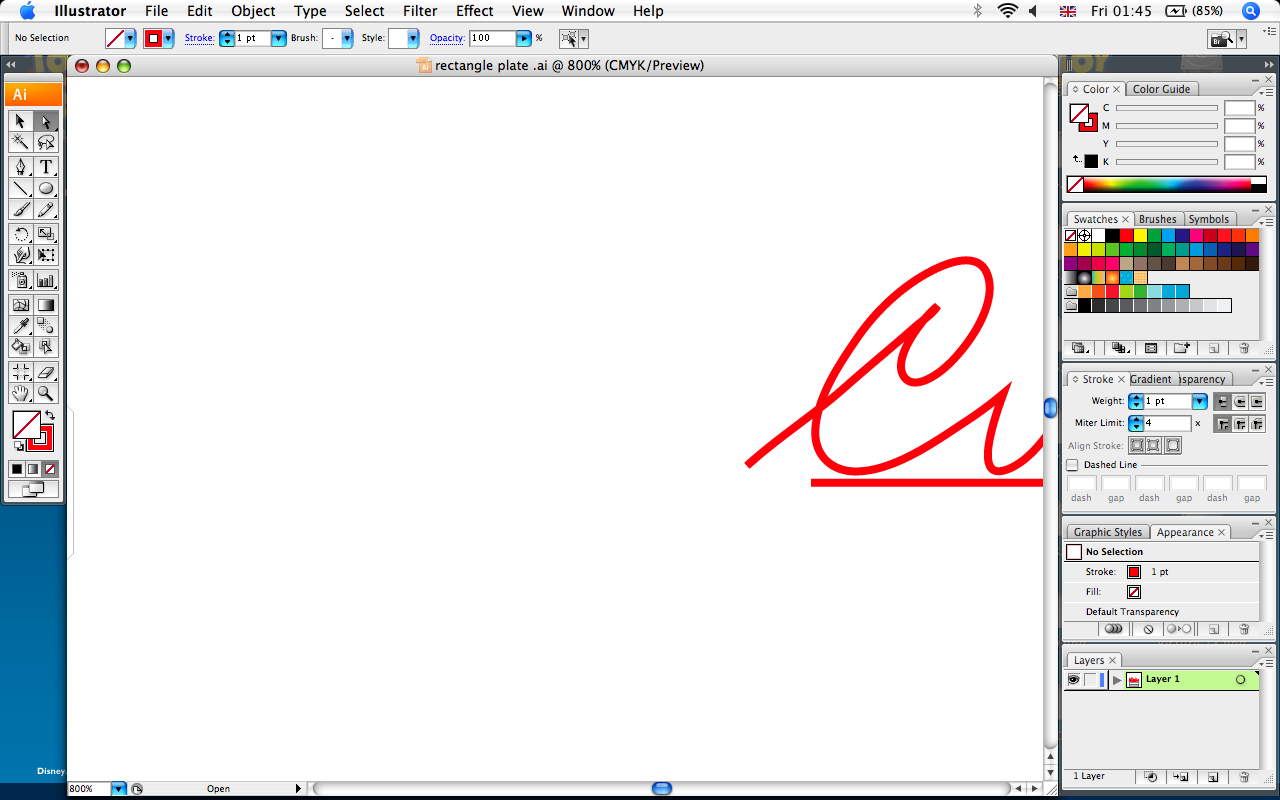Select the Pencil tool
The width and height of the screenshot is (1280, 800).
click(x=46, y=209)
